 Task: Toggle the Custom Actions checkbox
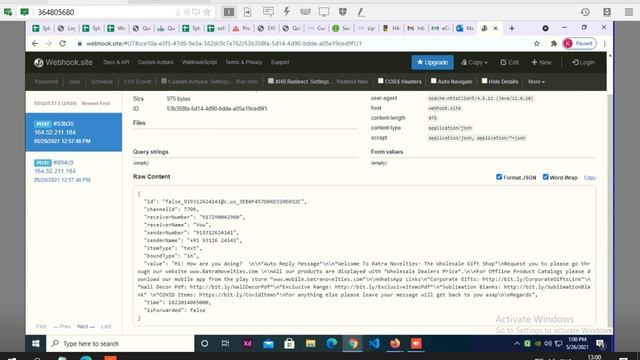coord(164,81)
